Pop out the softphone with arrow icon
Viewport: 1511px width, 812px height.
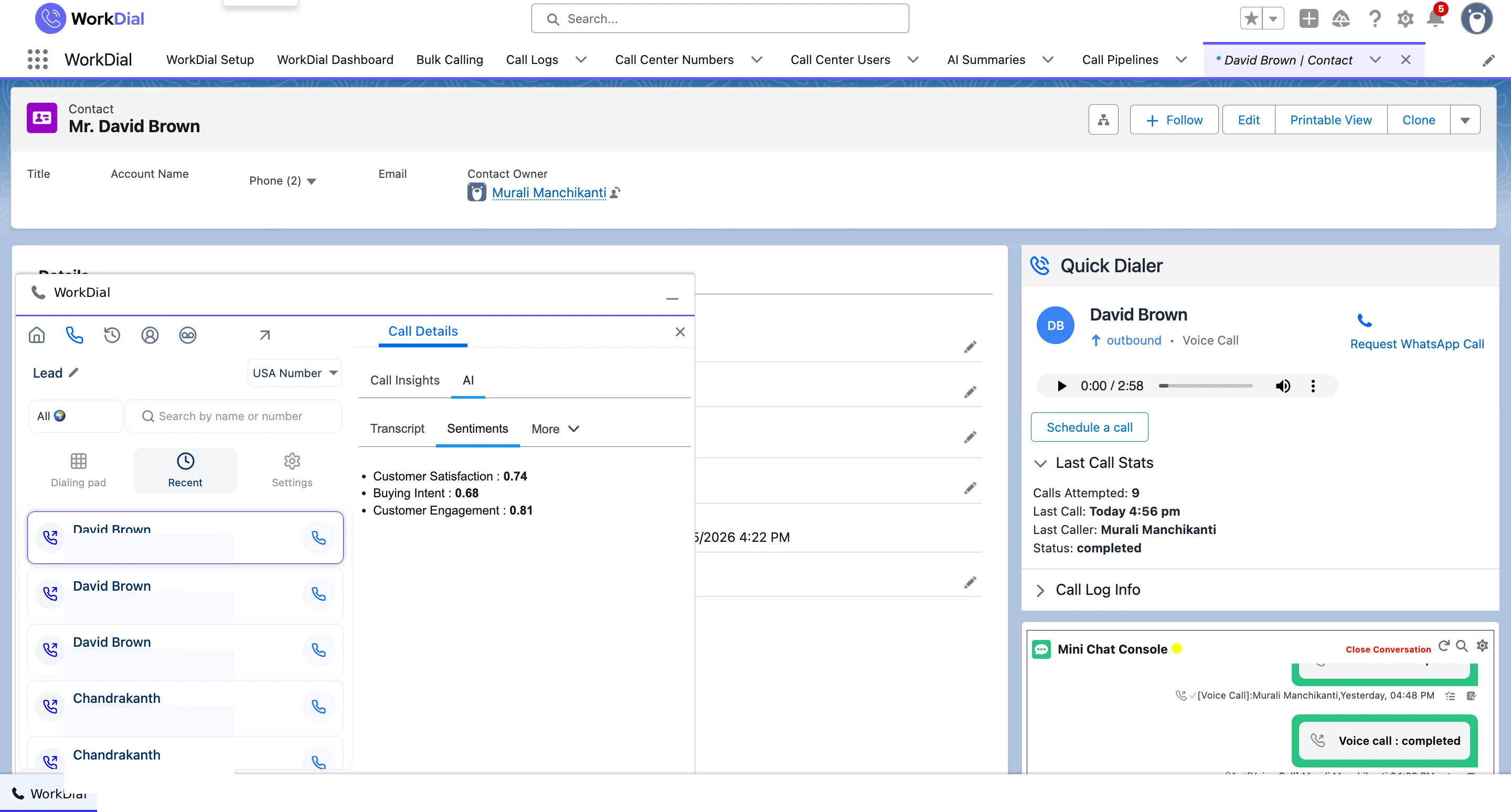coord(264,335)
